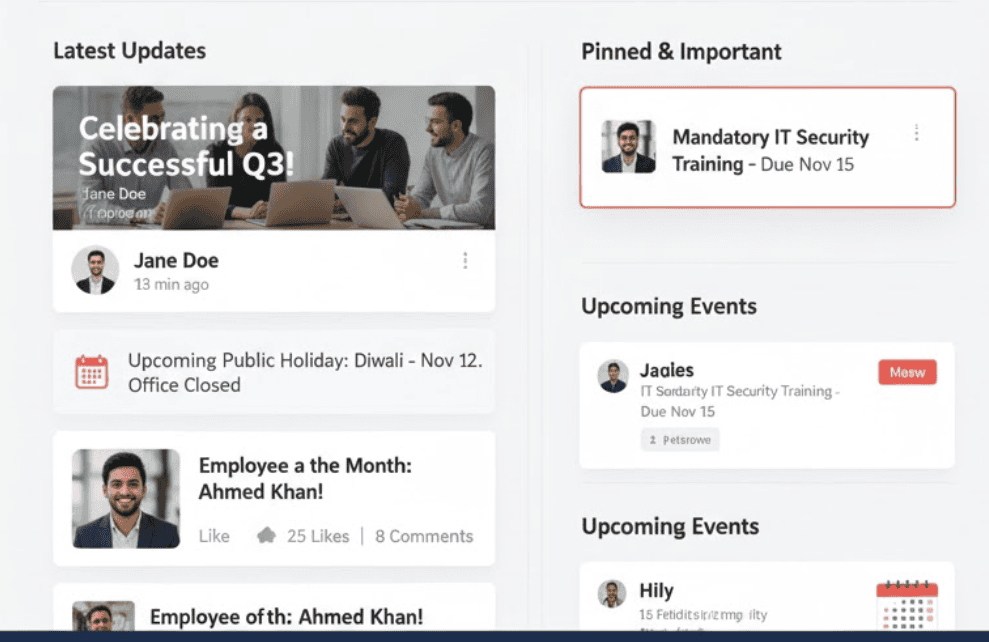Open the Mandatory IT Security Training options menu
This screenshot has width=989, height=642.
(917, 133)
